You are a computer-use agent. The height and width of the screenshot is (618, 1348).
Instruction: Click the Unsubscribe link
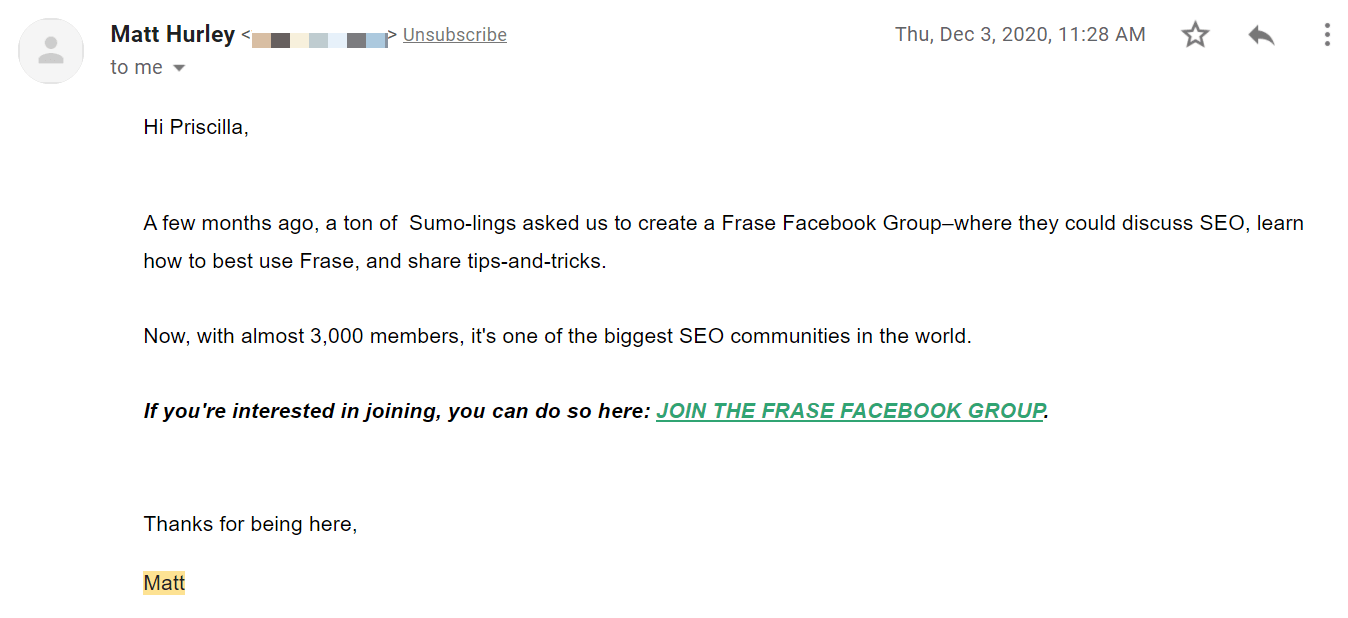tap(455, 35)
